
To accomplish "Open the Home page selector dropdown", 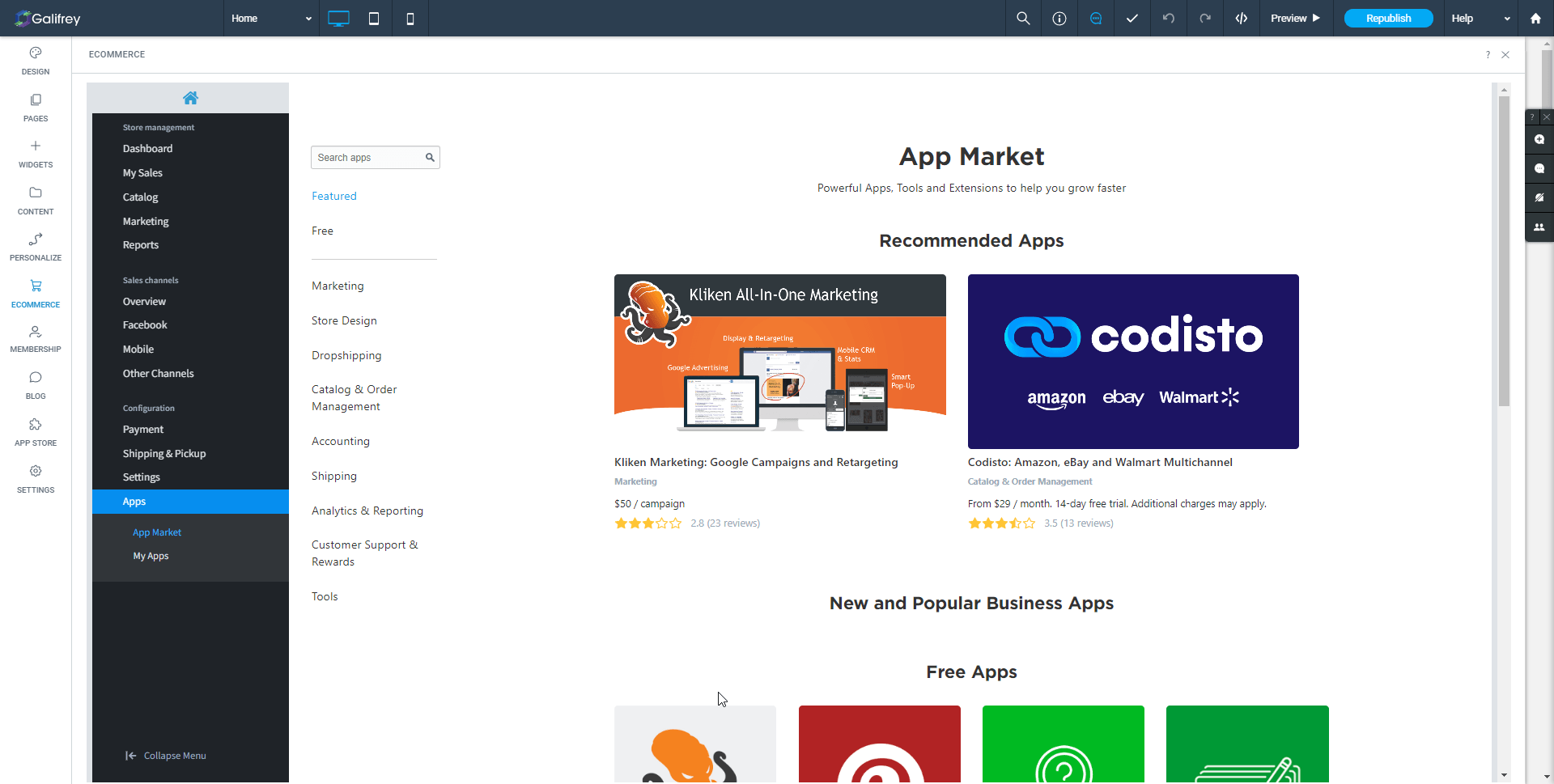I will click(x=271, y=19).
